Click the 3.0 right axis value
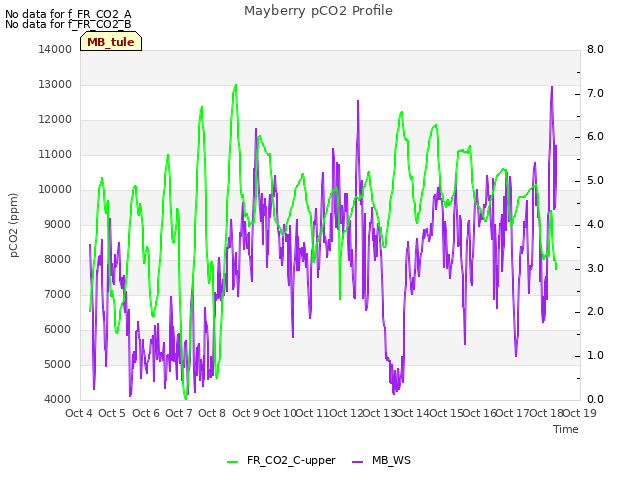The height and width of the screenshot is (480, 640). click(595, 269)
